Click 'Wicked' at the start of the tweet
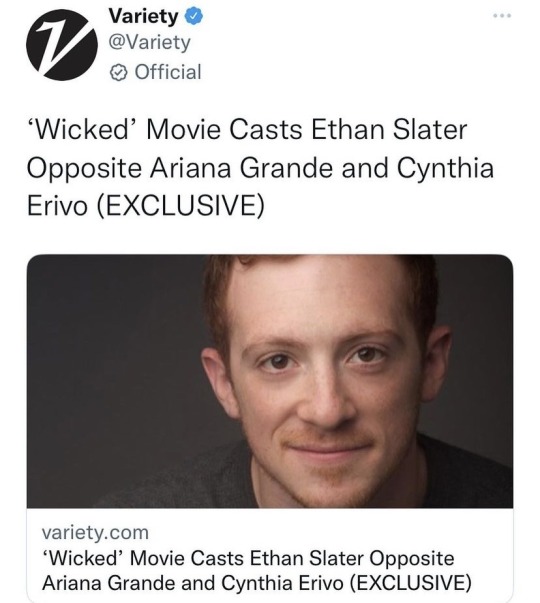 [80, 130]
